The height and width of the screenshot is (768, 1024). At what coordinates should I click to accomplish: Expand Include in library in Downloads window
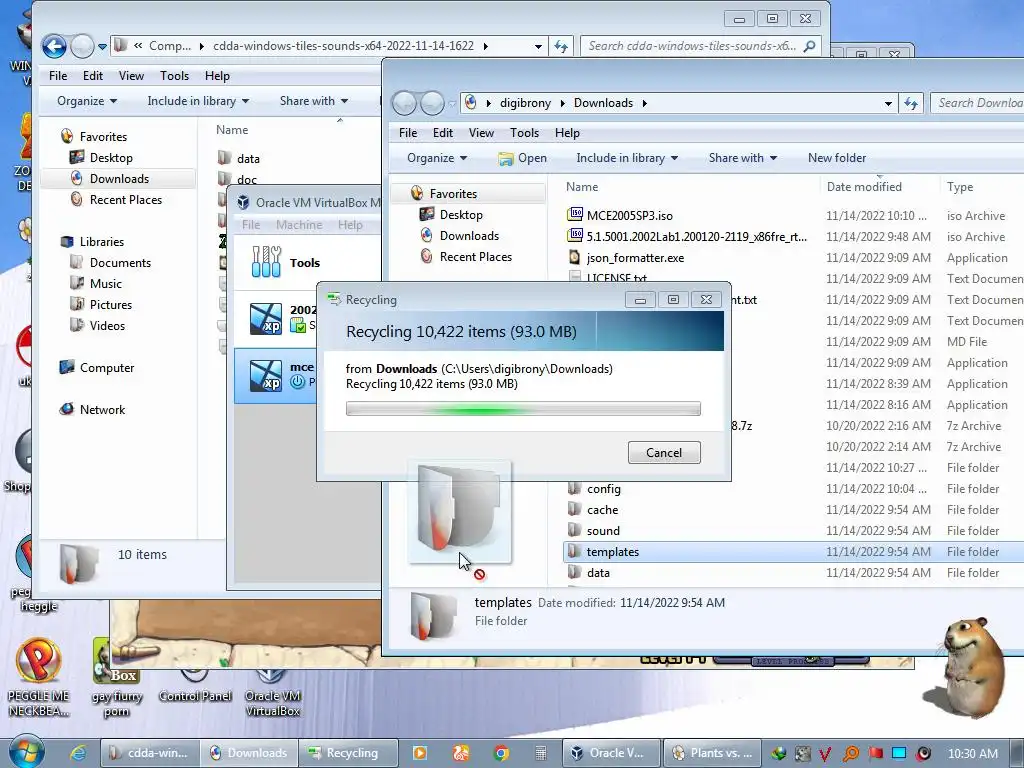(x=627, y=157)
